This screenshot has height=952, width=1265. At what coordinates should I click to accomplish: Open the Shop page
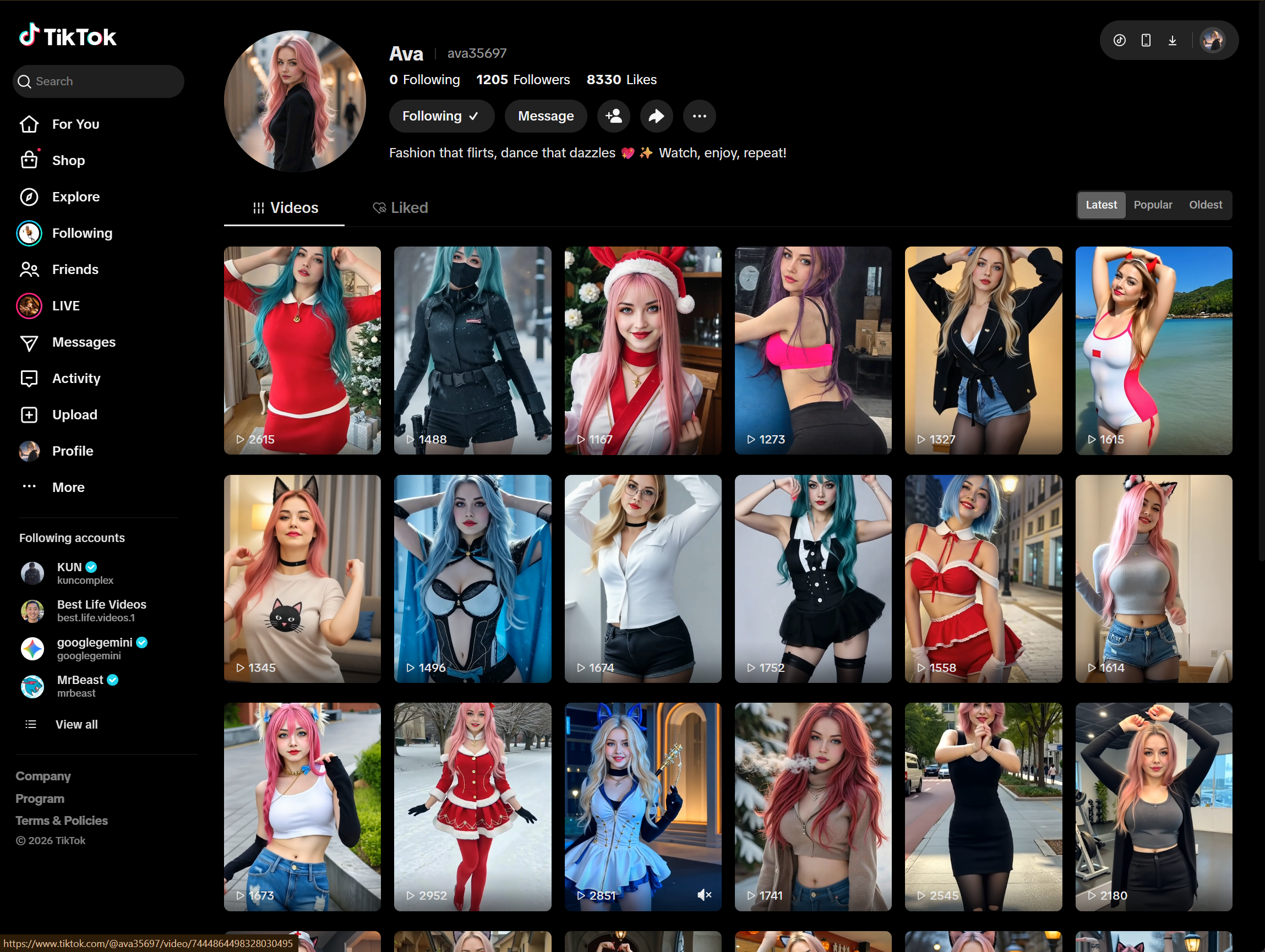(x=68, y=161)
